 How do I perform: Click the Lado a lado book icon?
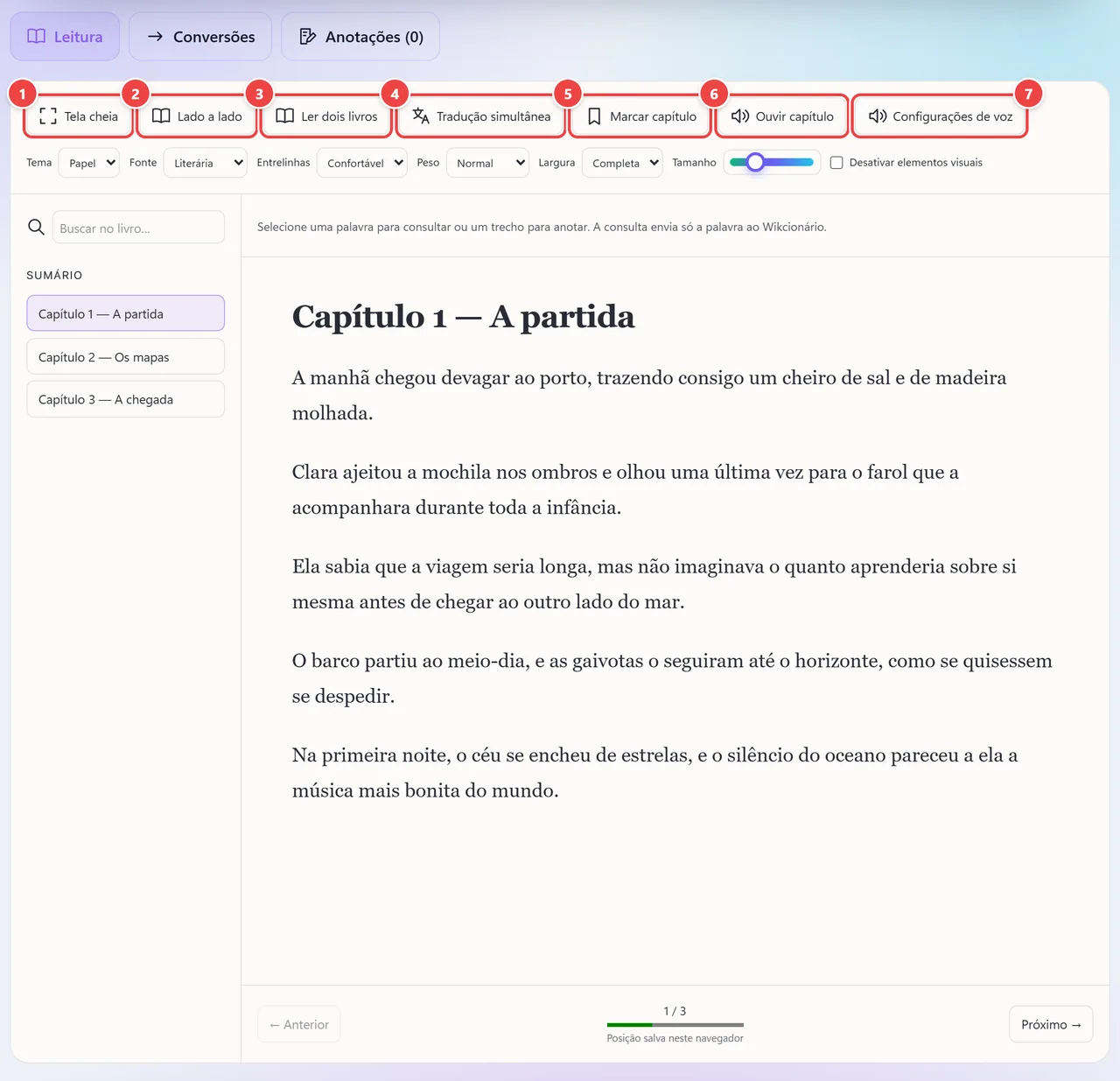coord(161,116)
